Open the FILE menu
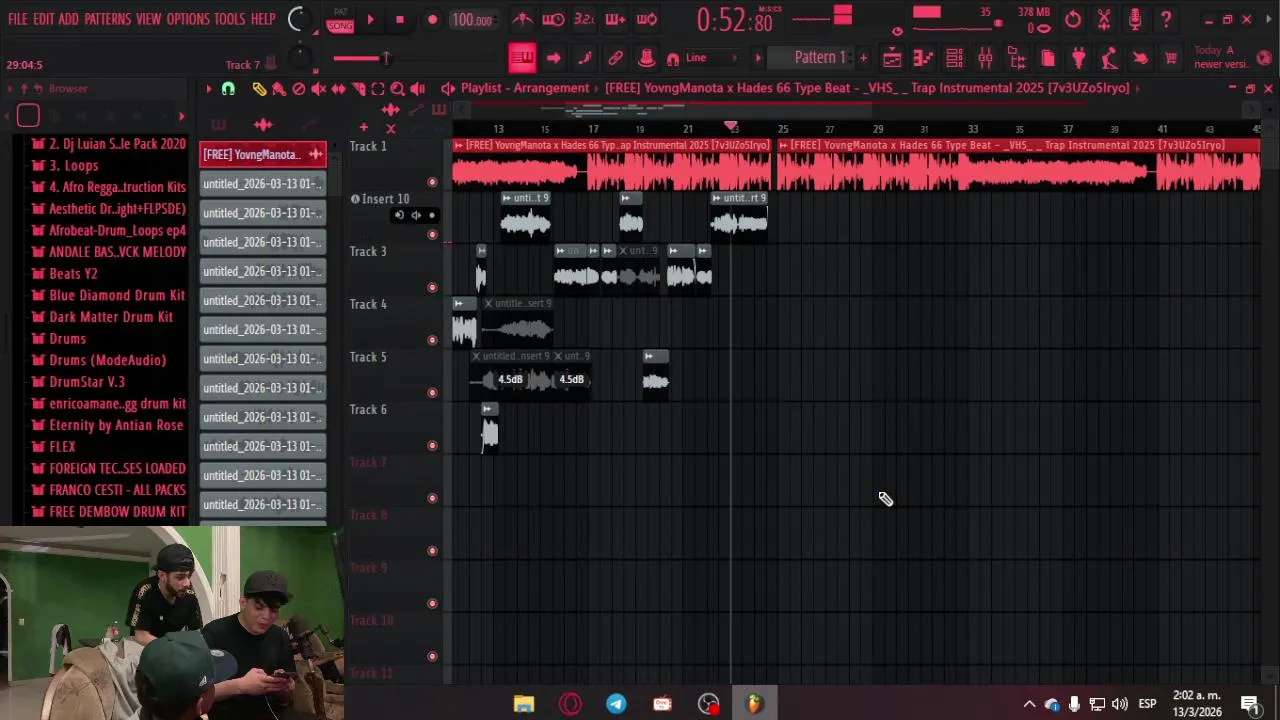This screenshot has width=1280, height=720. tap(18, 19)
